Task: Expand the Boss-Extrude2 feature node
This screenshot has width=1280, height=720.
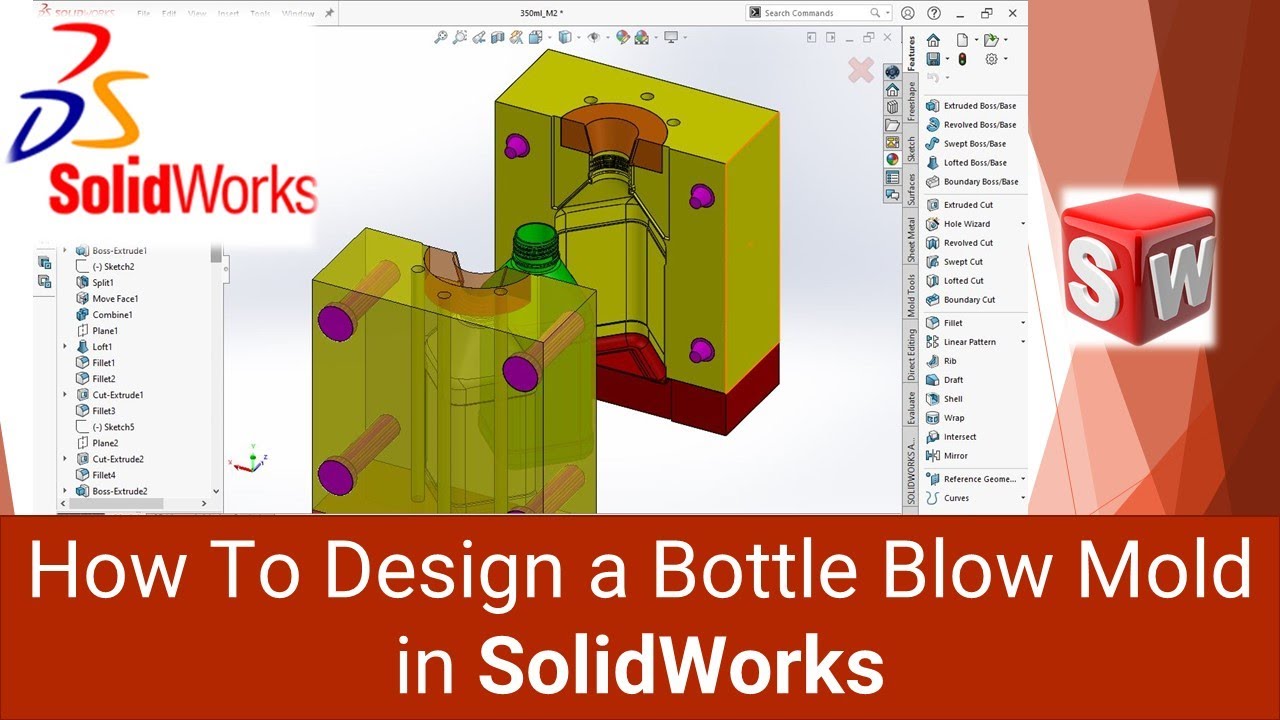Action: coord(66,491)
